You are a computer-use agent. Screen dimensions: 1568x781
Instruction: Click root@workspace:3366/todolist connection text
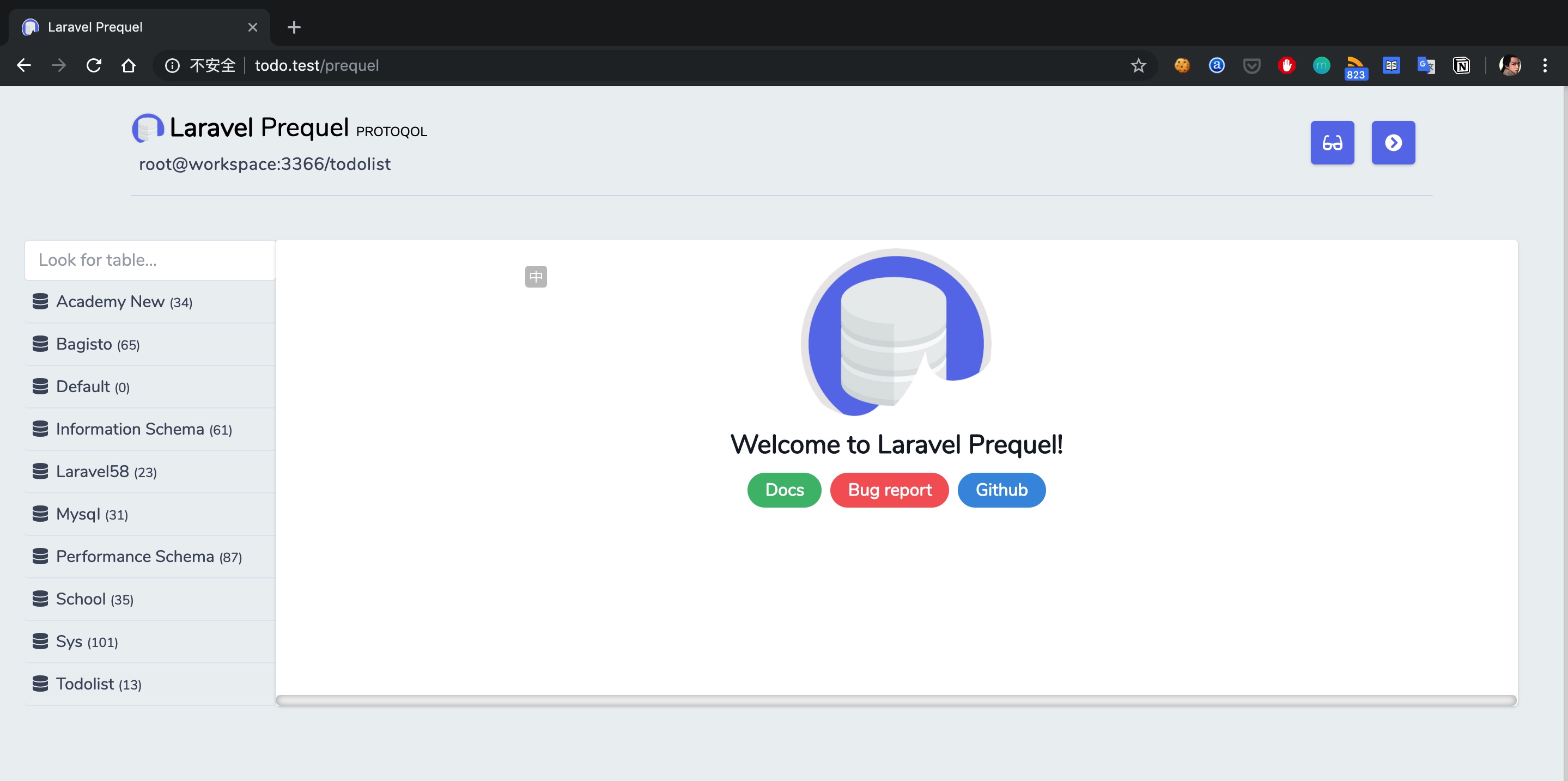click(265, 164)
